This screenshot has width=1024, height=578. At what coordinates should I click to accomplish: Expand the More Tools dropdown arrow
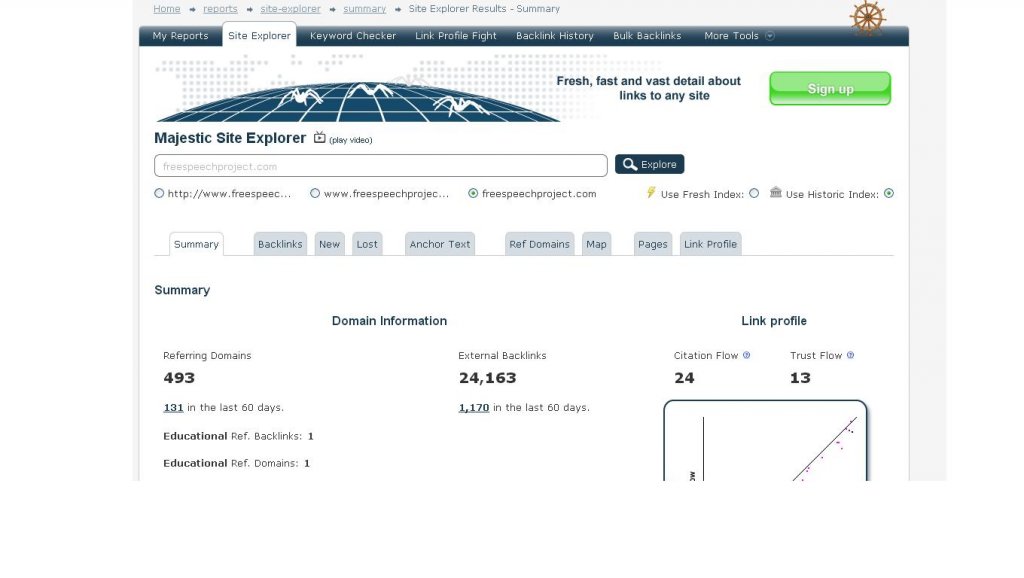(x=770, y=36)
